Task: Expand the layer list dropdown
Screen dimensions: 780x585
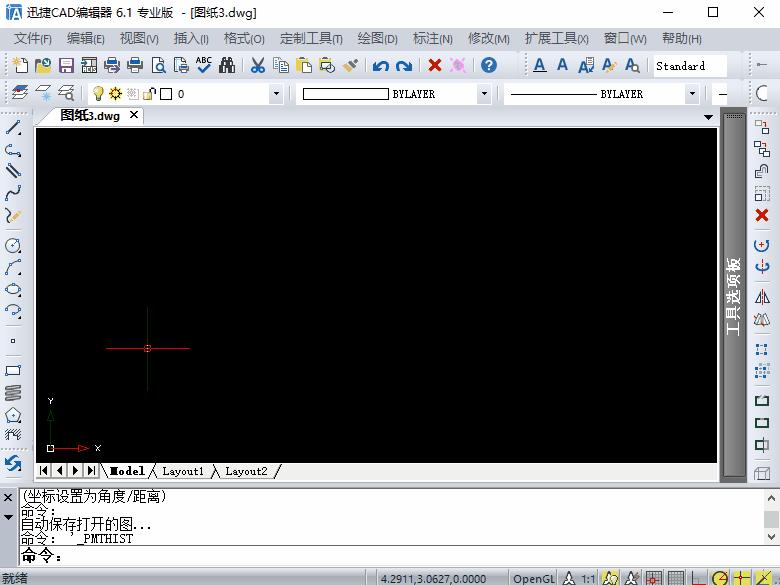Action: [277, 94]
